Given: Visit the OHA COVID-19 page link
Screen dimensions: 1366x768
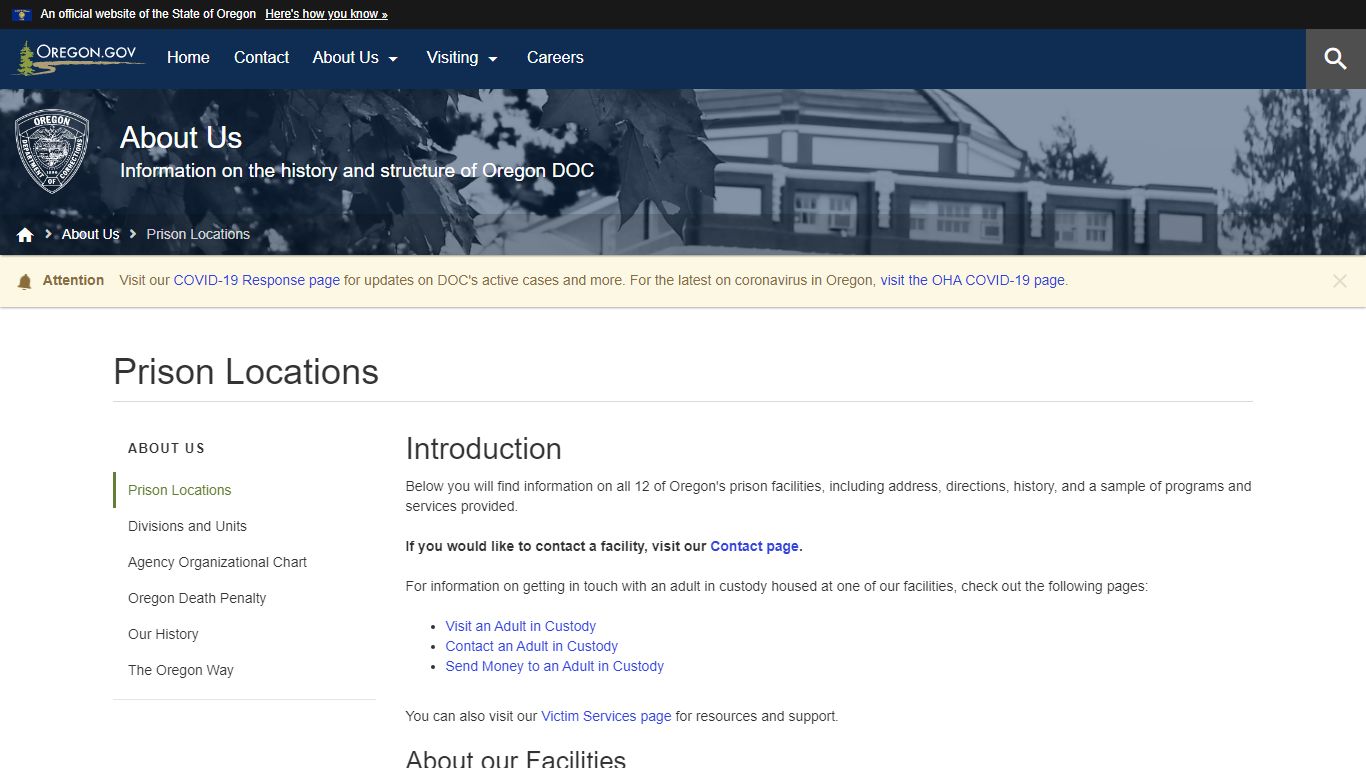Looking at the screenshot, I should click(x=972, y=280).
